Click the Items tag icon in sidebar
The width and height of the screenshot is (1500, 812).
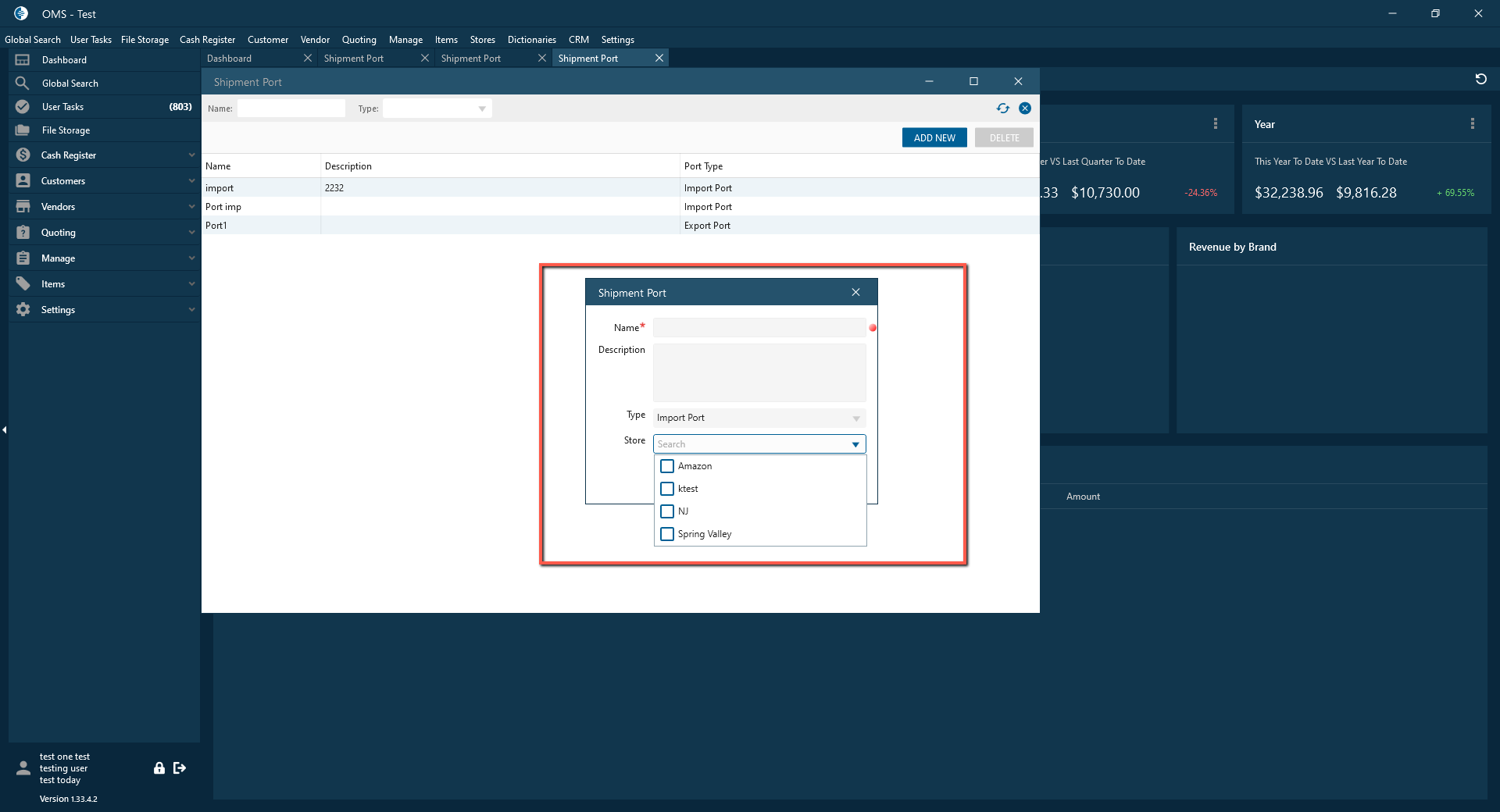click(23, 284)
